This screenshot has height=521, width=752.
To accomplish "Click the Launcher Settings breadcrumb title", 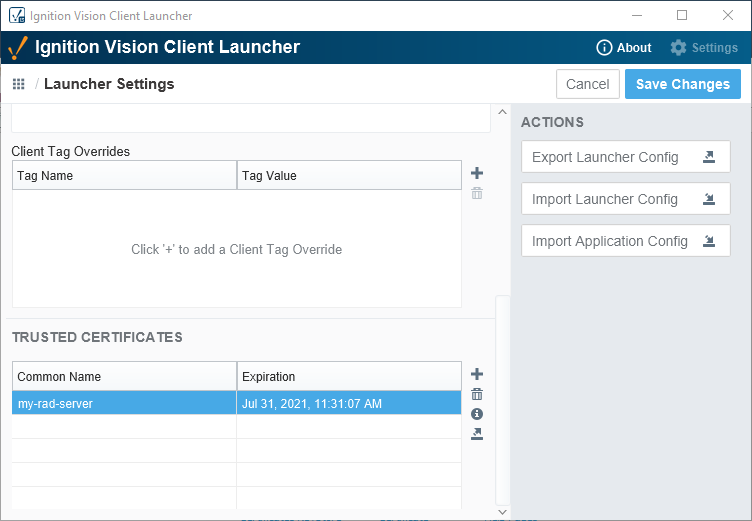I will (109, 84).
